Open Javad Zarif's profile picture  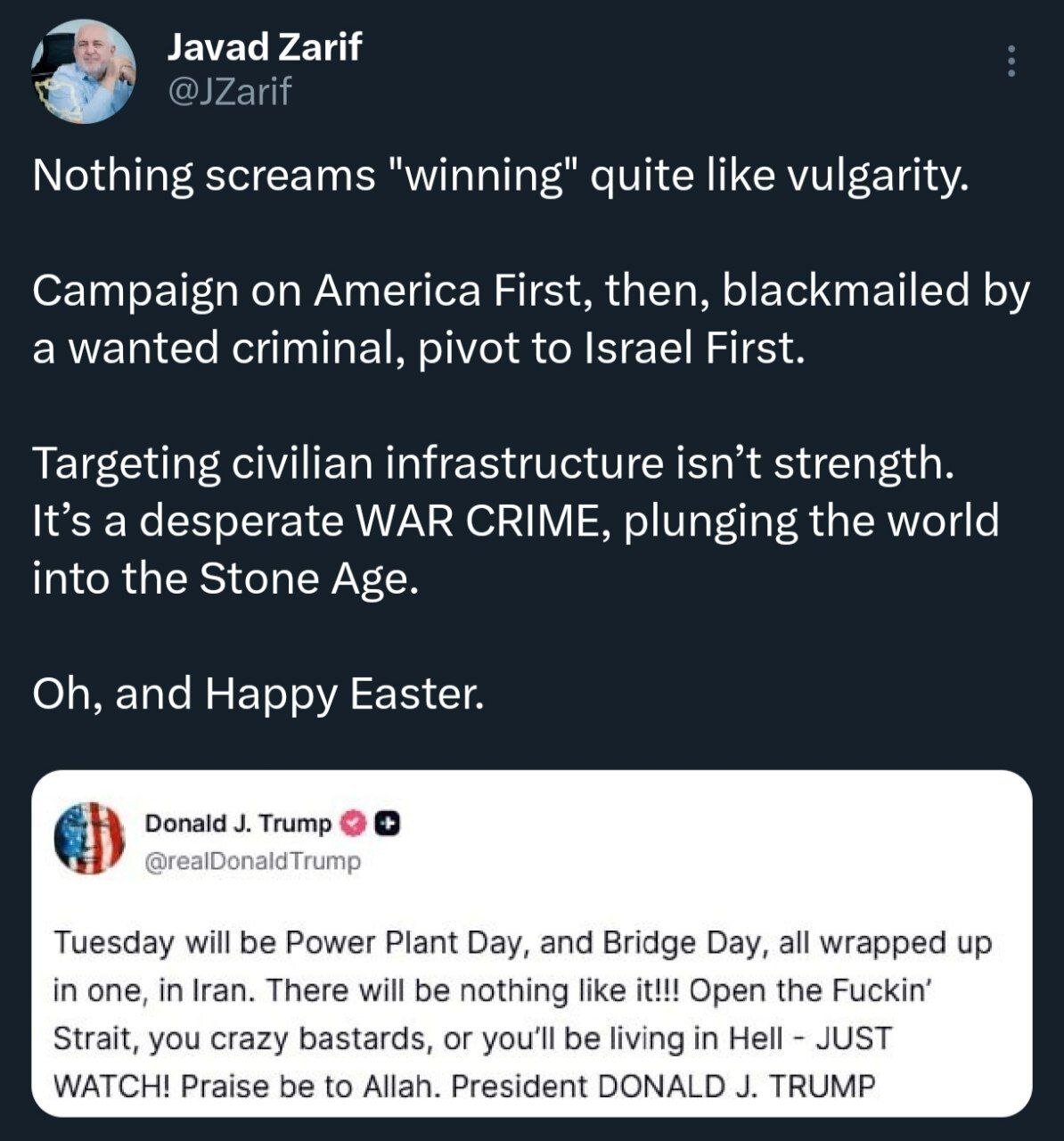pyautogui.click(x=83, y=71)
